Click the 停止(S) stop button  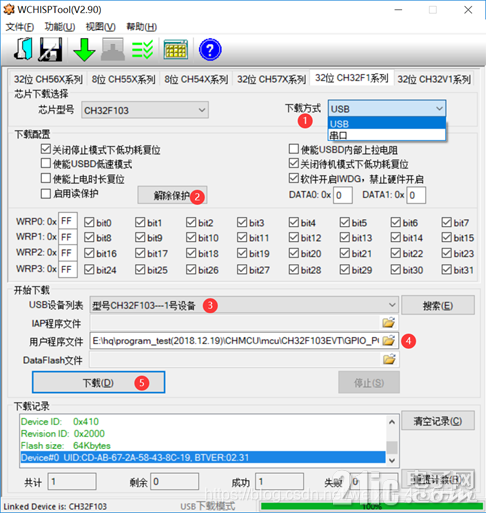[369, 382]
